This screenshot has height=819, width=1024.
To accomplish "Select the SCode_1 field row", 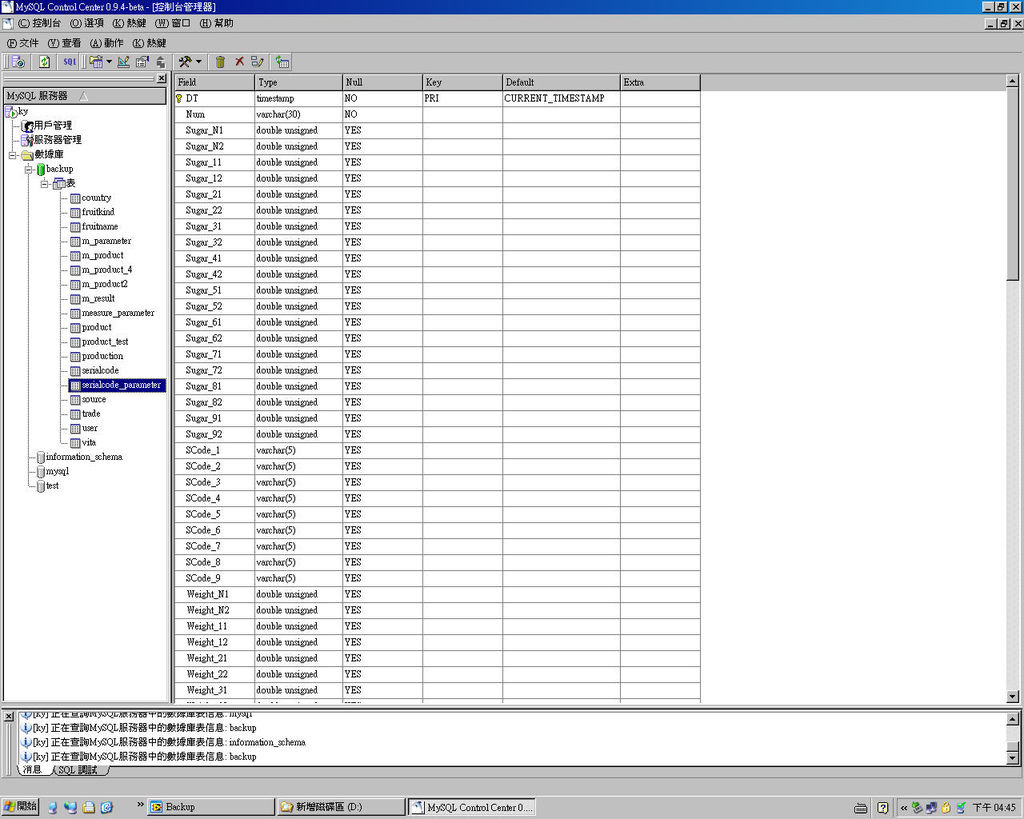I will tap(437, 451).
